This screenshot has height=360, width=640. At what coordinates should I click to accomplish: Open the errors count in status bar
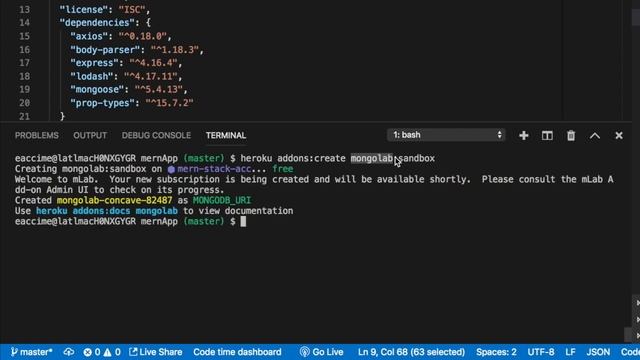click(92, 352)
